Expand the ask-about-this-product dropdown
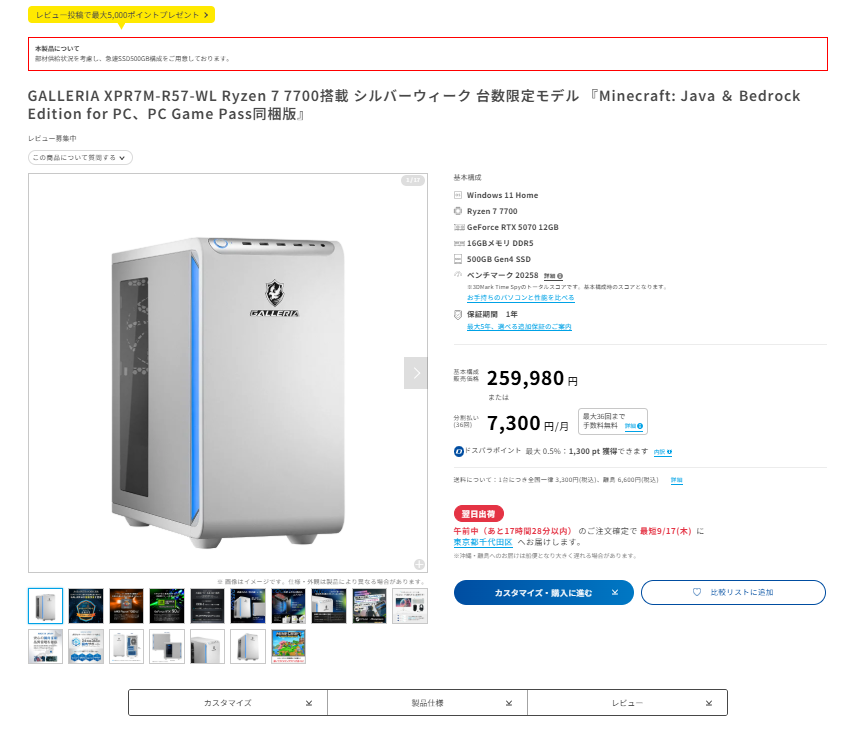Screen dimensions: 848x739 click(80, 157)
